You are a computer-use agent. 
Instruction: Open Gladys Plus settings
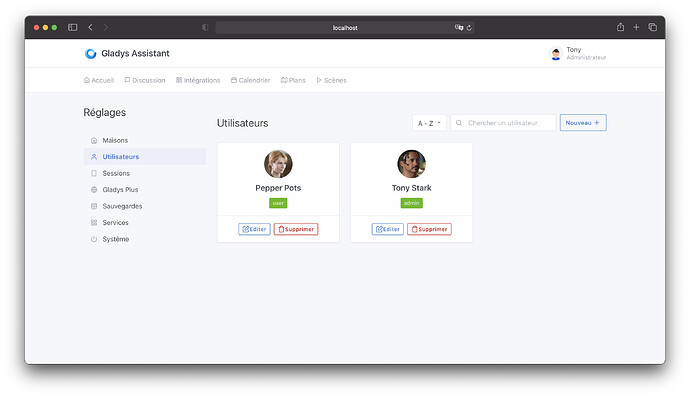[145, 189]
